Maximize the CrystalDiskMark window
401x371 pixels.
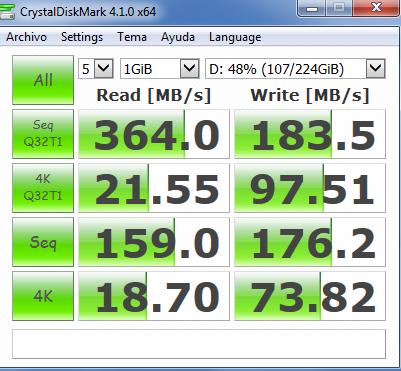click(x=339, y=8)
